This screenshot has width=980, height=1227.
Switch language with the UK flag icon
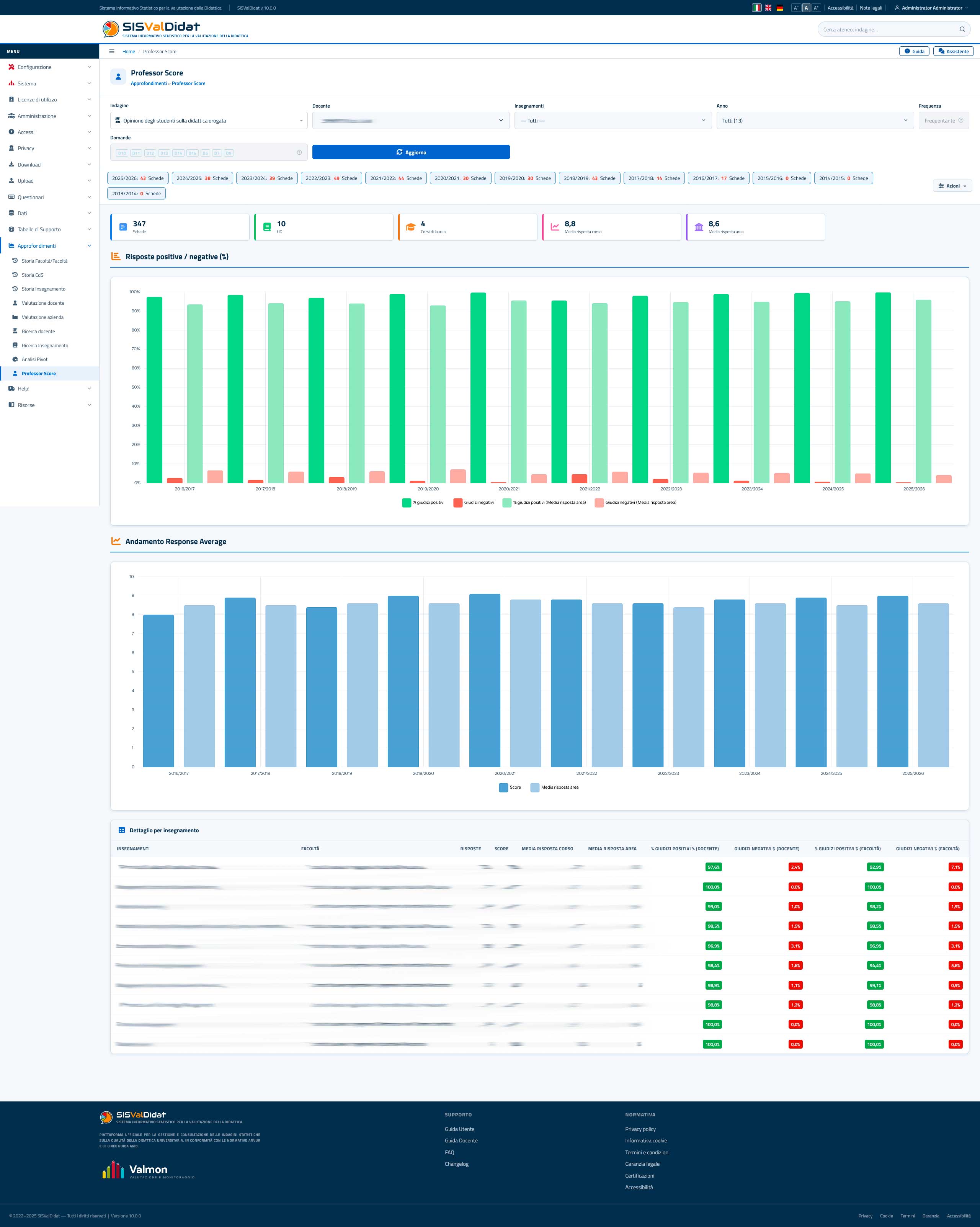click(768, 8)
